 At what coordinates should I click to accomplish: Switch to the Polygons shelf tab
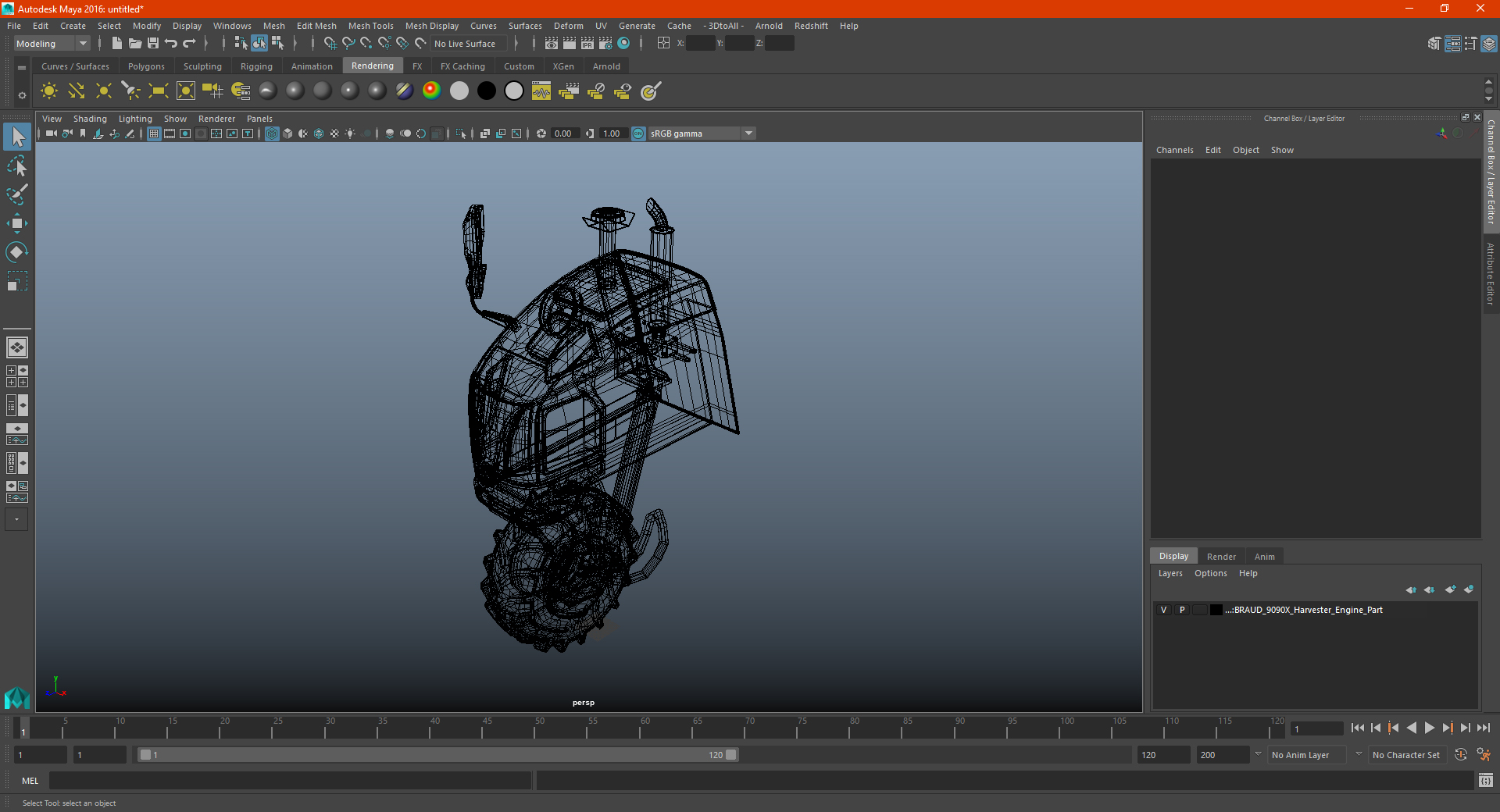click(x=146, y=66)
